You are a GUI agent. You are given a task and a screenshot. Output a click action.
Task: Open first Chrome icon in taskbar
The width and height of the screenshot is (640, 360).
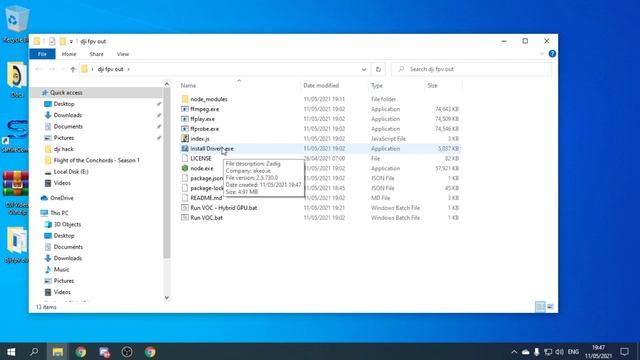point(81,352)
